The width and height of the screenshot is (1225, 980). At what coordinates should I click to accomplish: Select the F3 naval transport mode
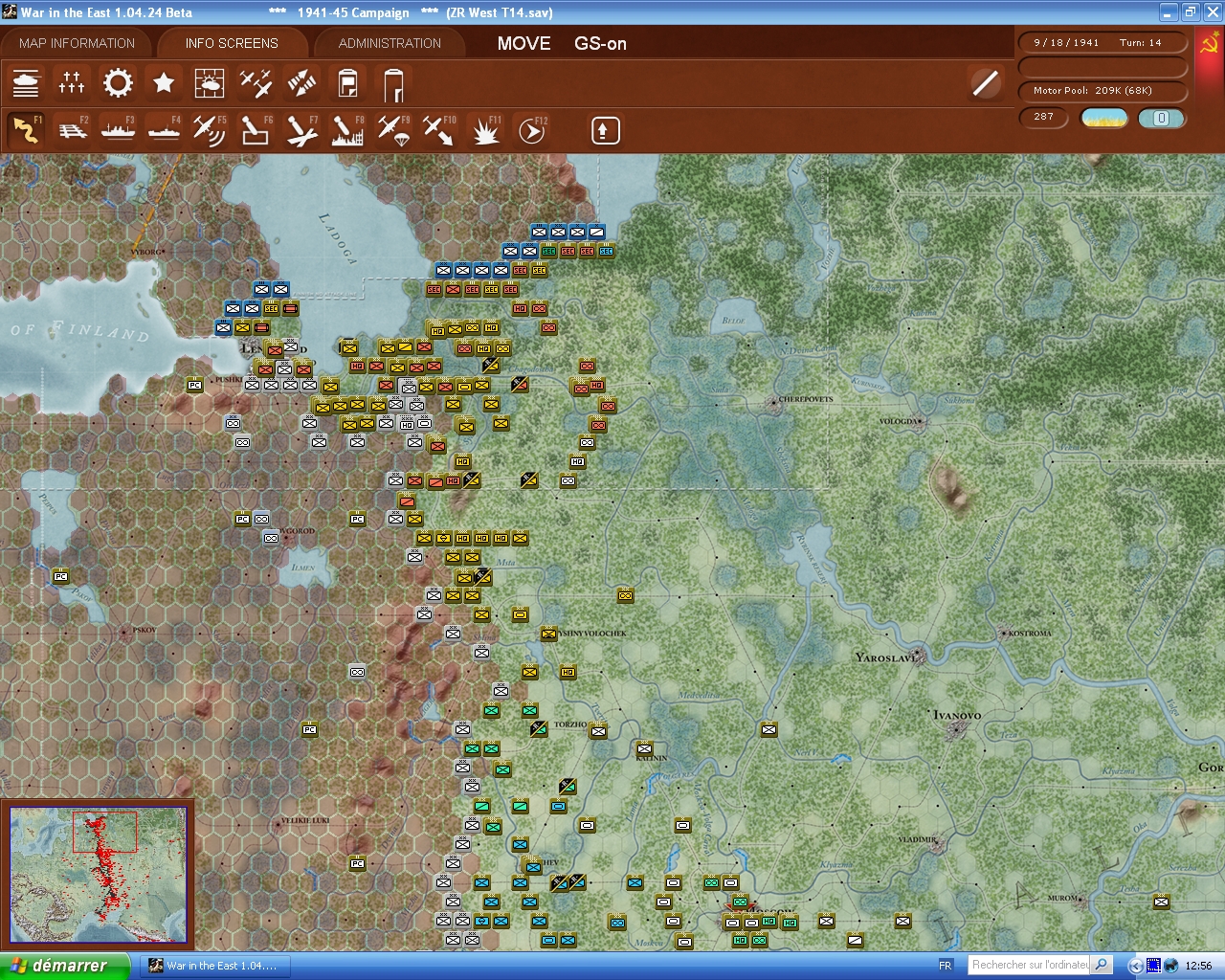[x=118, y=130]
